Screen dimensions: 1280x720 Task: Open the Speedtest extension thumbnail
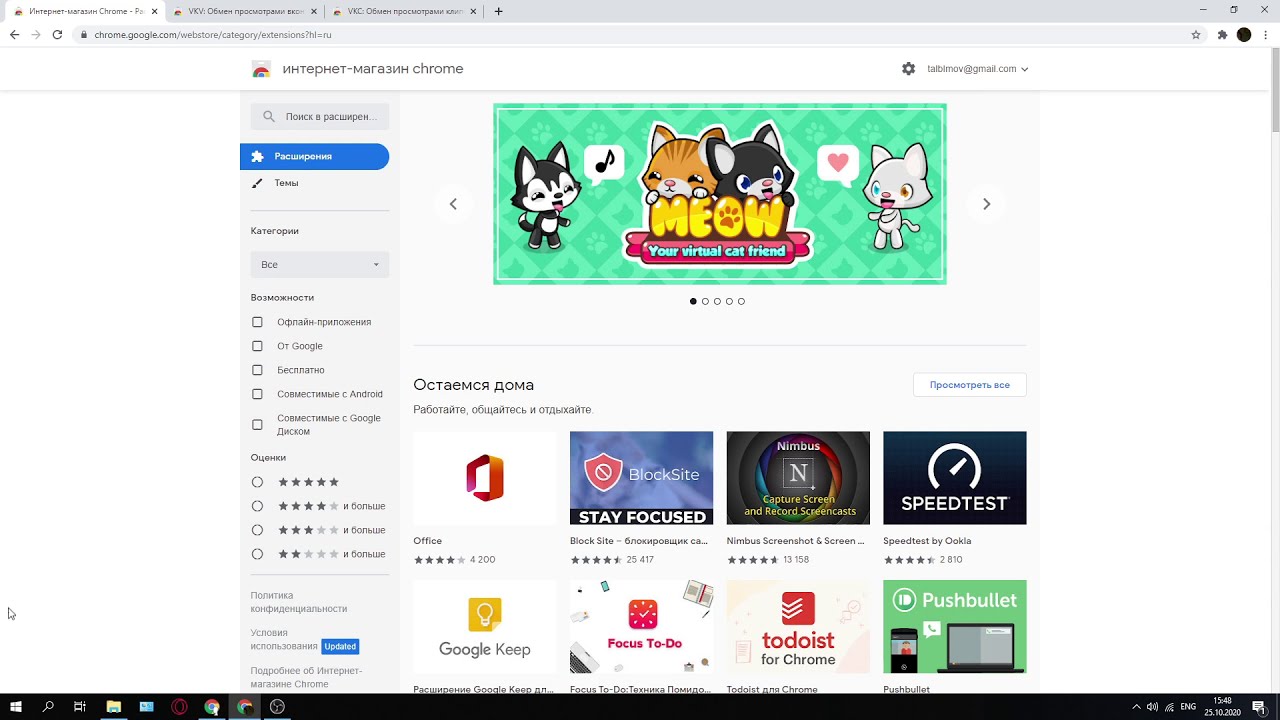955,478
